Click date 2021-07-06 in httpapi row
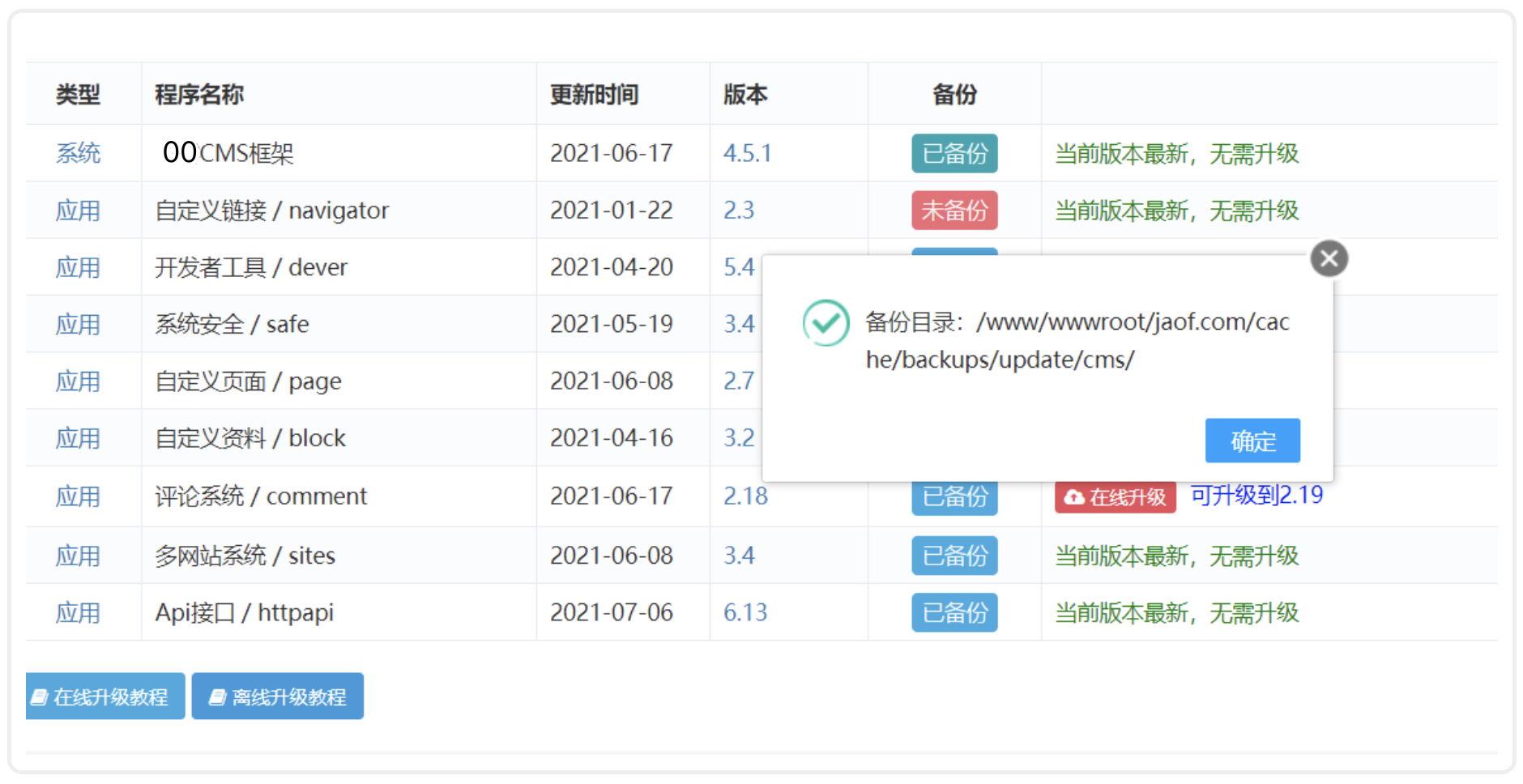Image resolution: width=1523 pixels, height=784 pixels. tap(612, 612)
